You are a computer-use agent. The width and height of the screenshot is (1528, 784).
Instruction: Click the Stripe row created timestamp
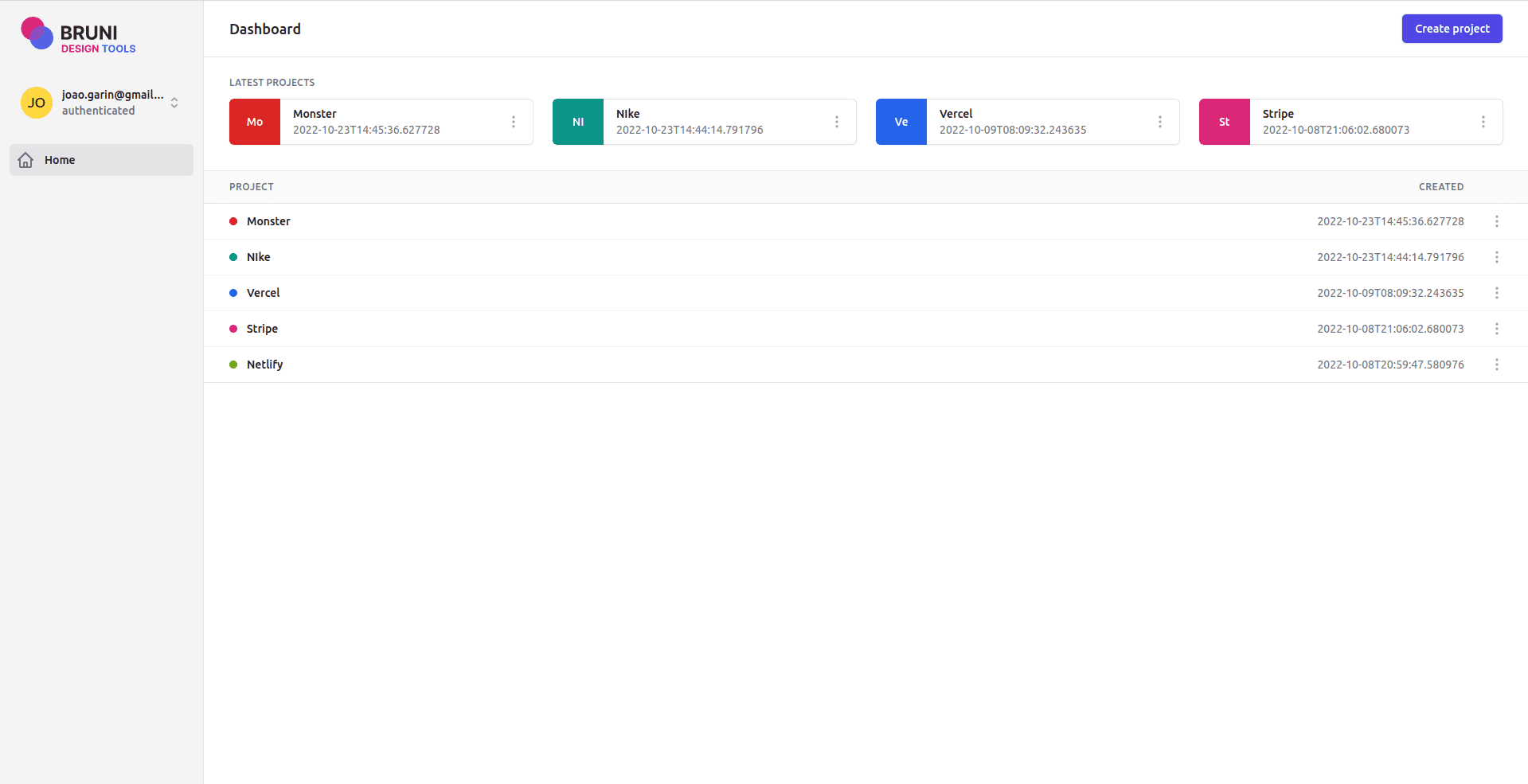tap(1390, 329)
